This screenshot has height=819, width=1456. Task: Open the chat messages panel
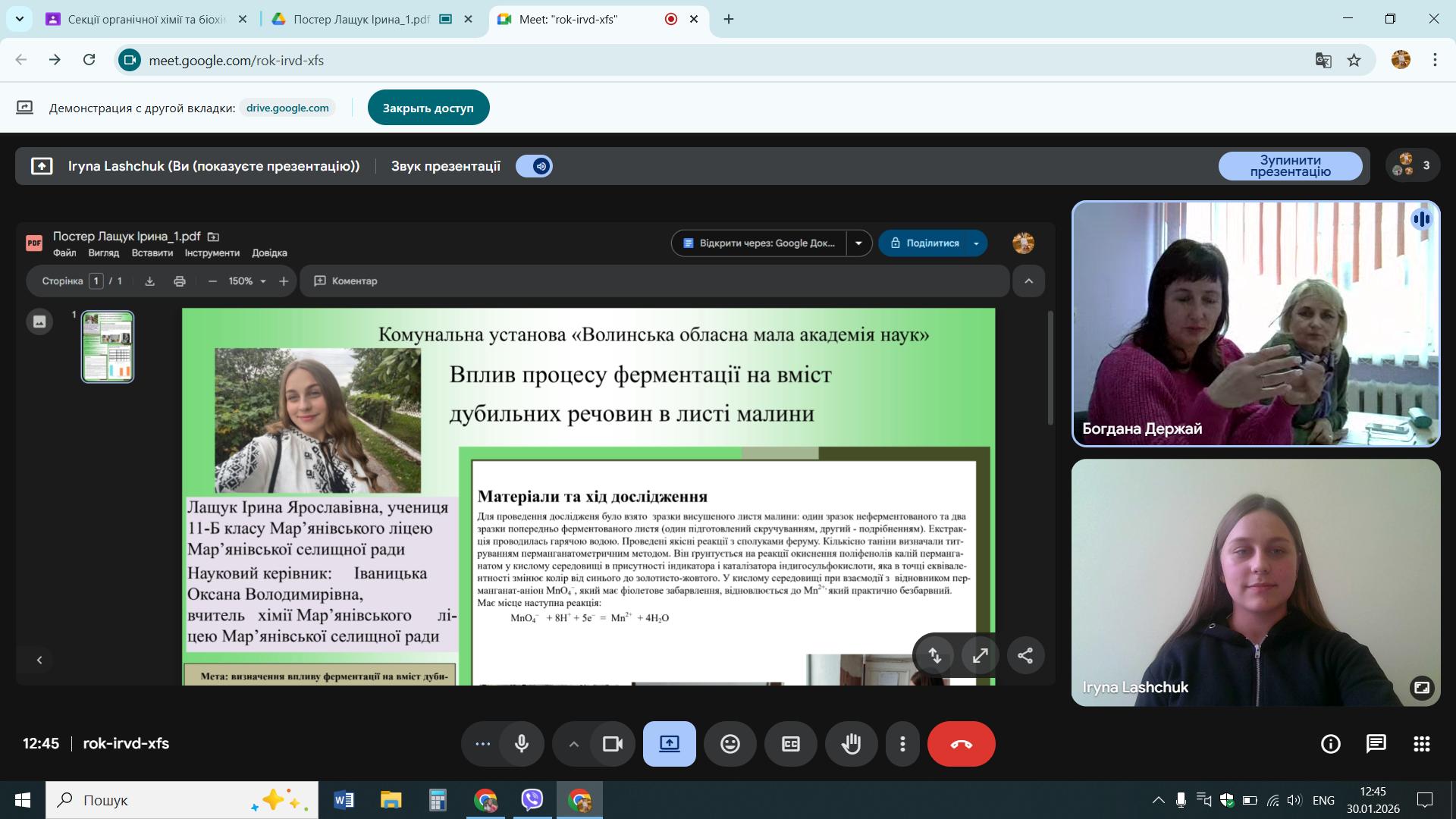(x=1376, y=744)
